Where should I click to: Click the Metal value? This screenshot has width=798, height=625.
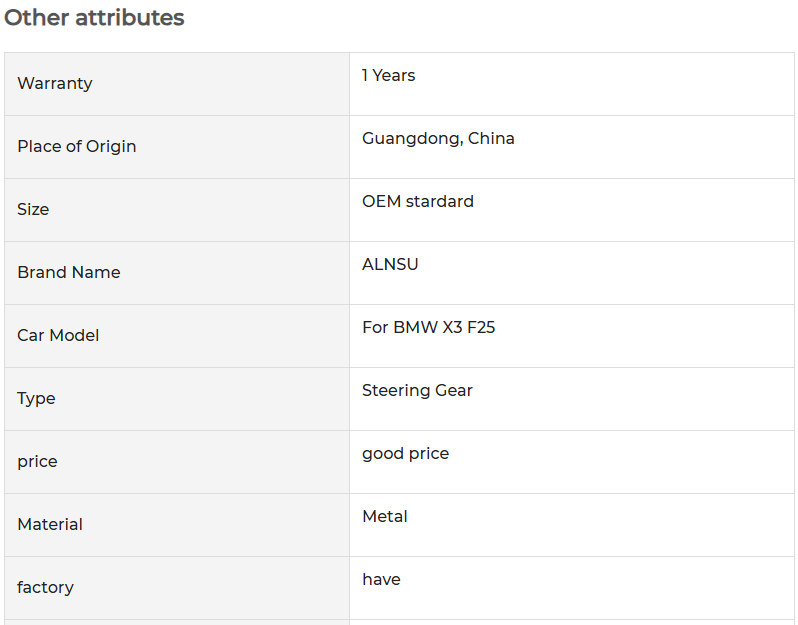point(385,517)
